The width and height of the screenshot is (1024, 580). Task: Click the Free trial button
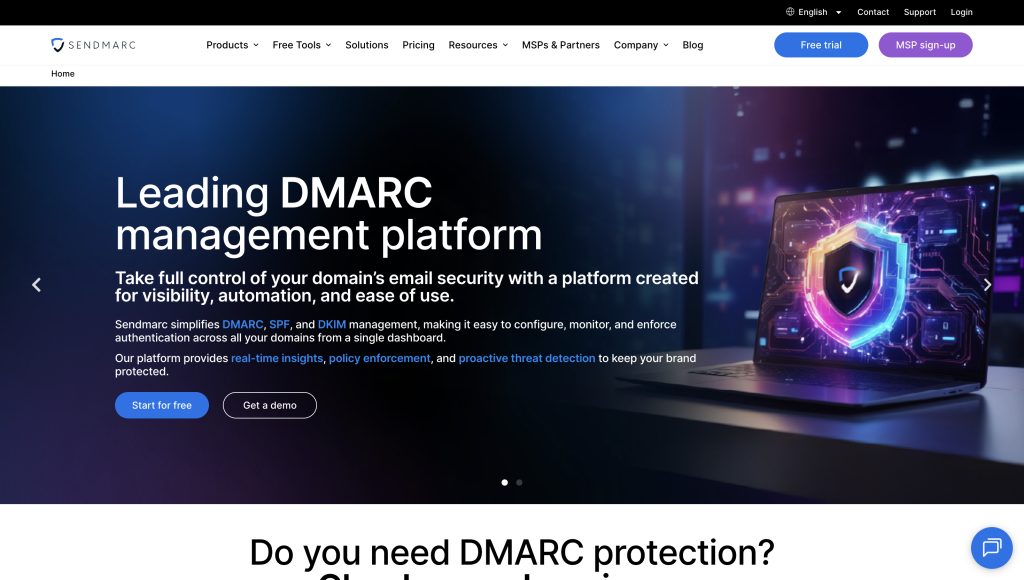pyautogui.click(x=820, y=45)
